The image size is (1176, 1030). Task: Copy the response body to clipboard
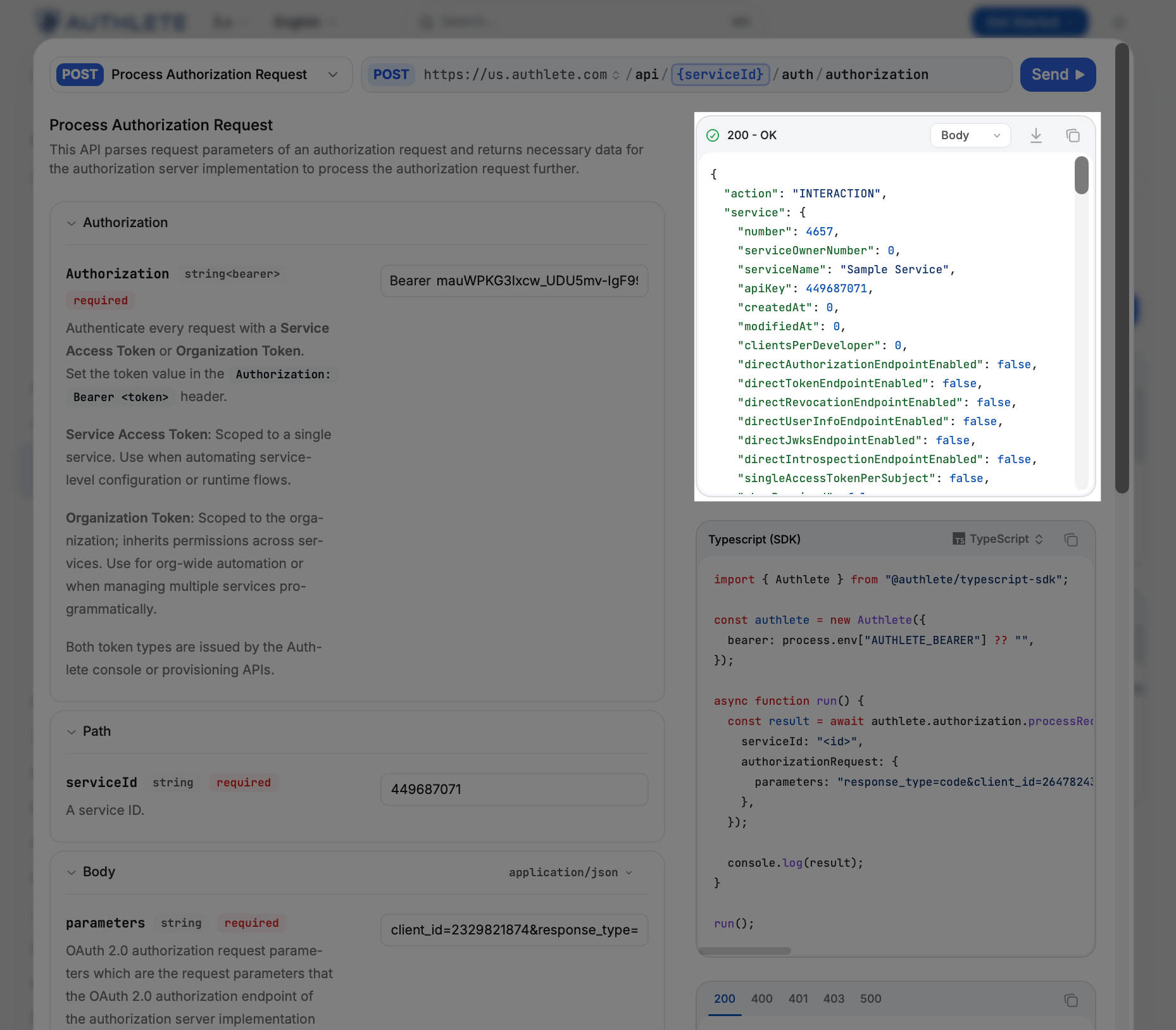click(1073, 135)
